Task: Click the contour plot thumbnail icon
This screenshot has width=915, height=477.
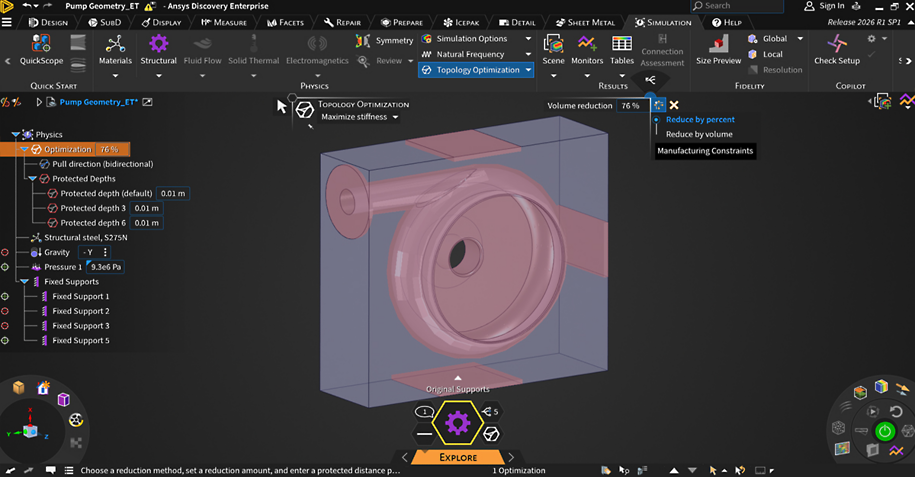Action: tap(842, 448)
